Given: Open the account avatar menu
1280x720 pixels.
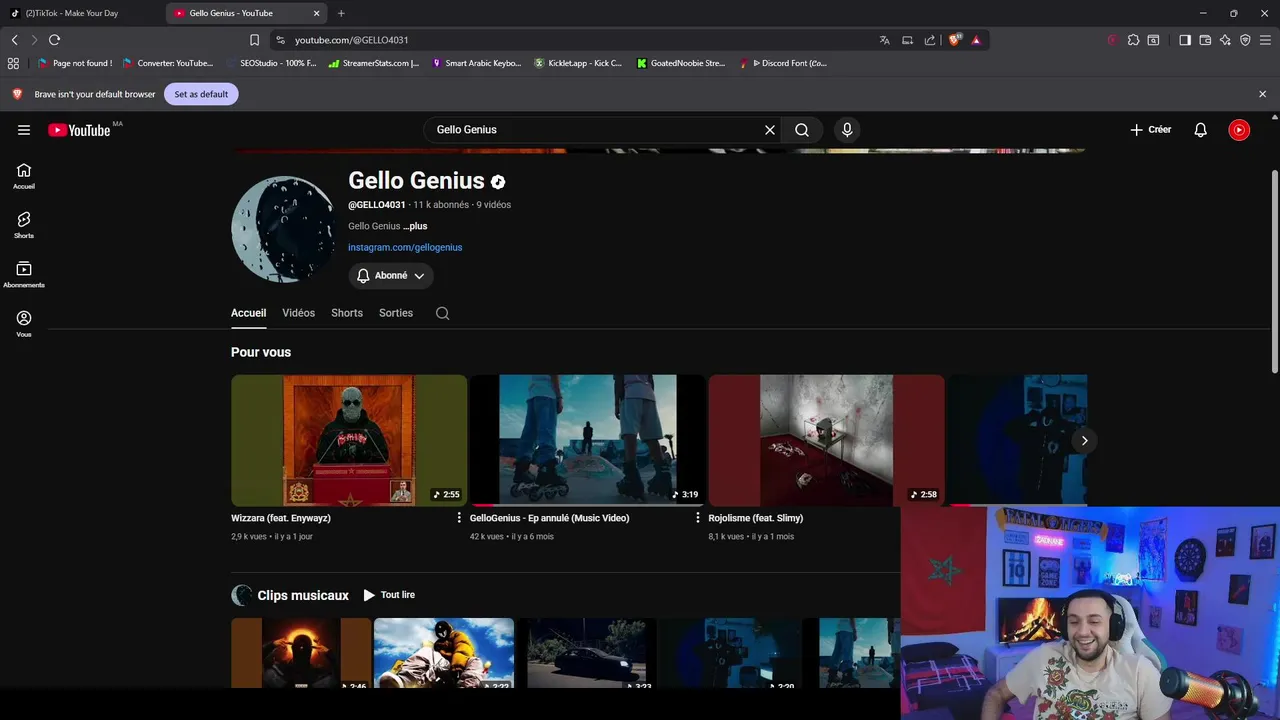Looking at the screenshot, I should coord(1239,130).
